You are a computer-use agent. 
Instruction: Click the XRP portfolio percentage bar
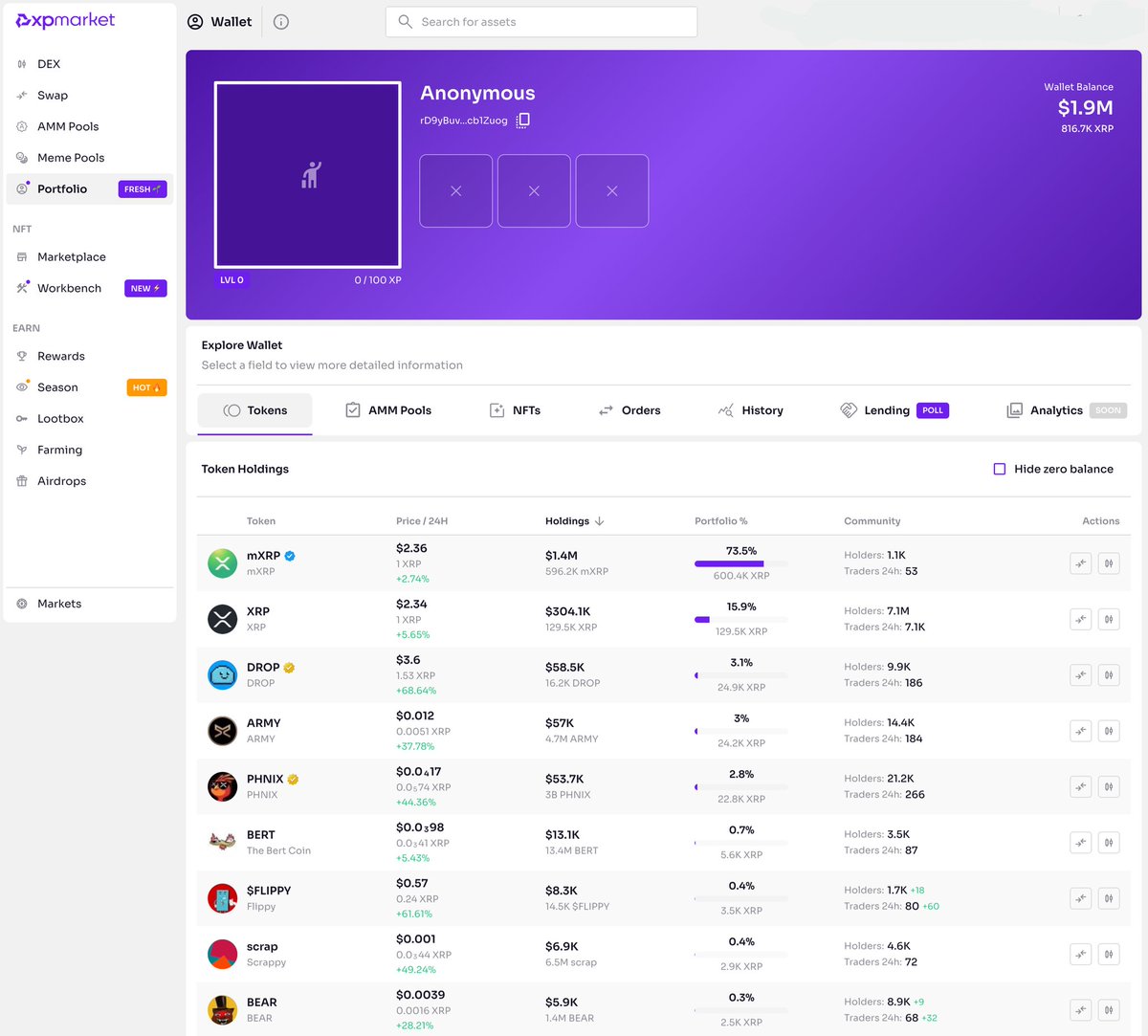[741, 619]
